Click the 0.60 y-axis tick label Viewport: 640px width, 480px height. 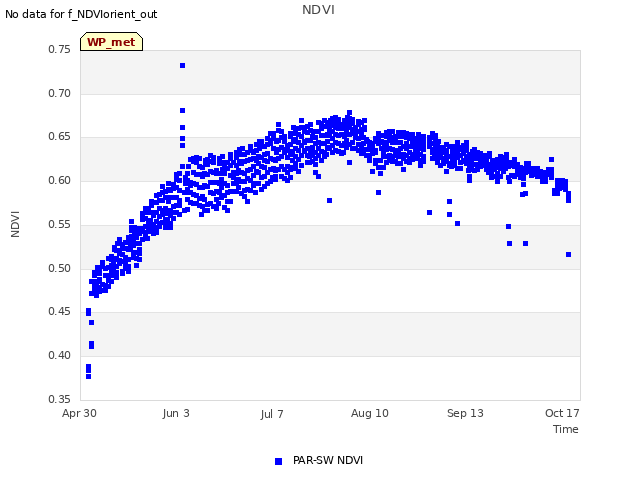coord(60,180)
